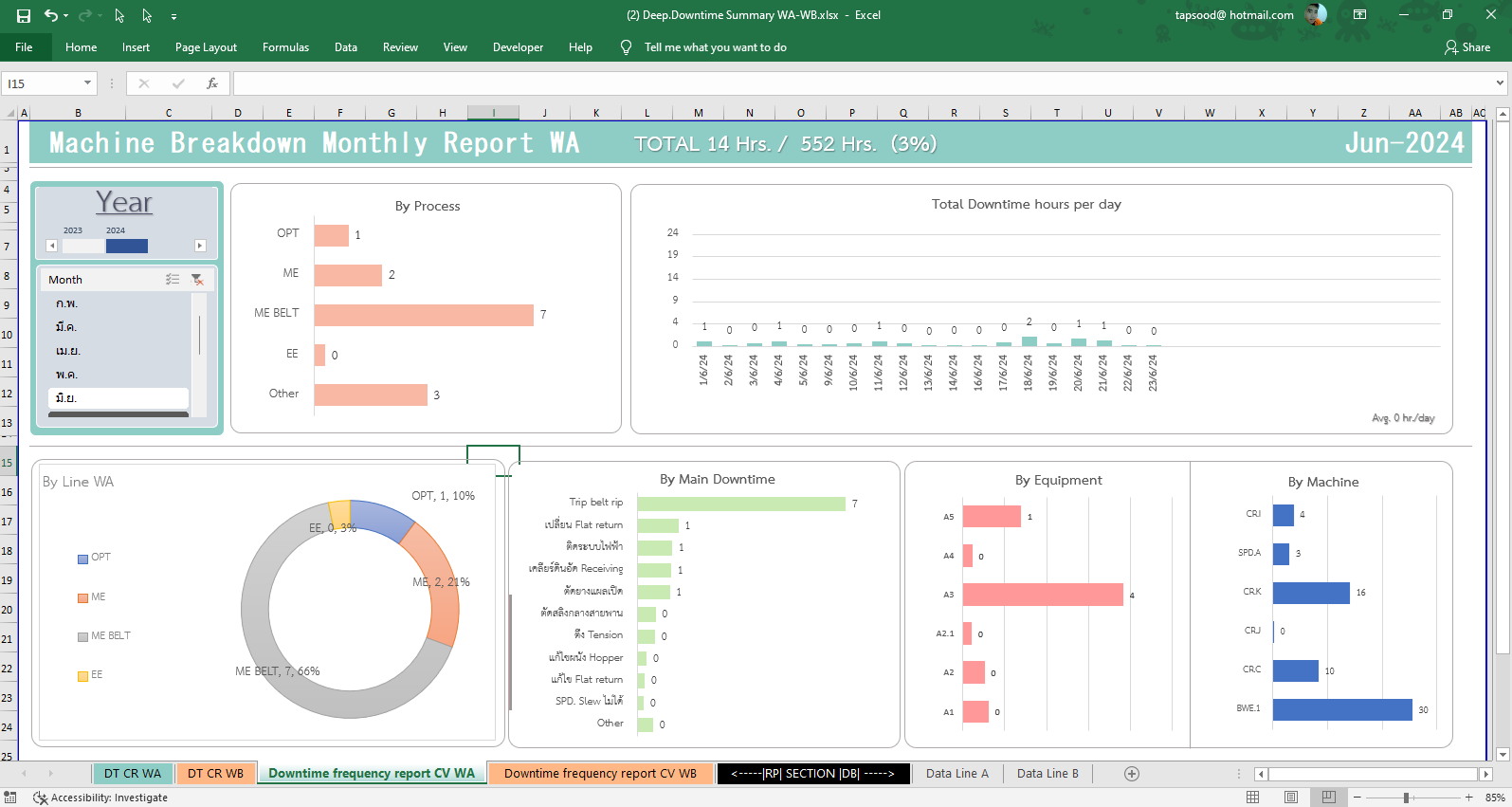Click the Share button

point(1467,47)
